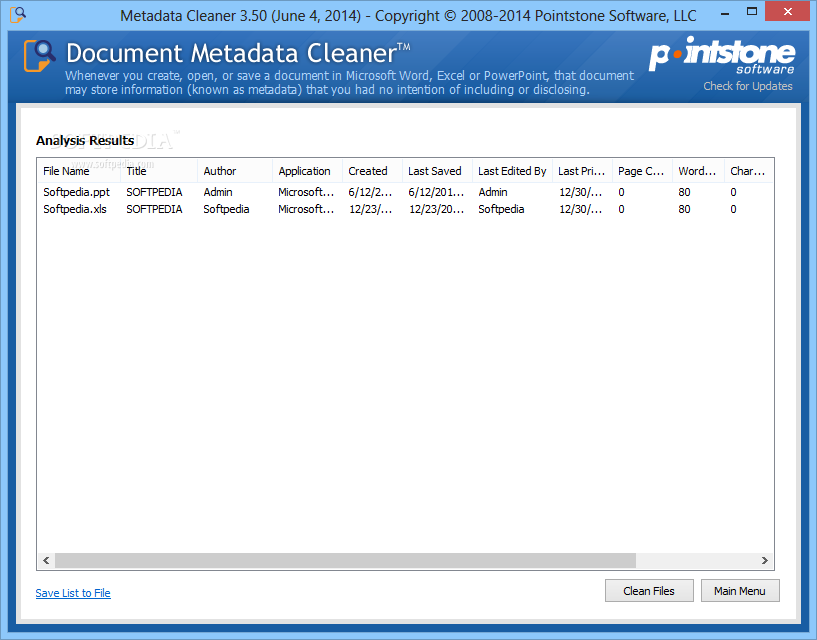
Task: Click Last Edited By 'Admin' cell
Action: (x=493, y=192)
